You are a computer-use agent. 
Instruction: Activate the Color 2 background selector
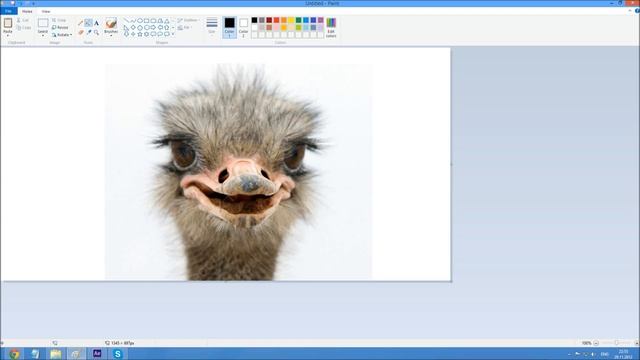click(243, 27)
